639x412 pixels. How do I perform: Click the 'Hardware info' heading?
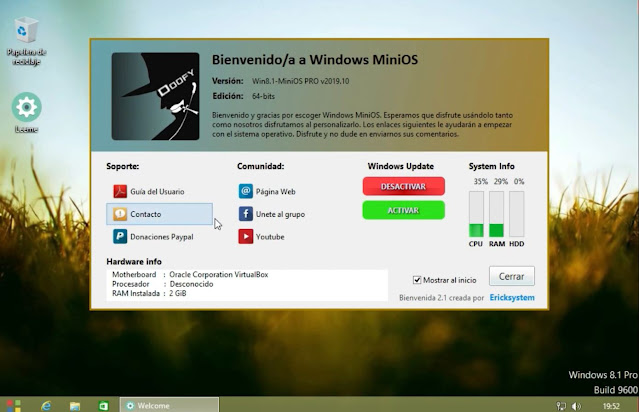click(x=134, y=262)
